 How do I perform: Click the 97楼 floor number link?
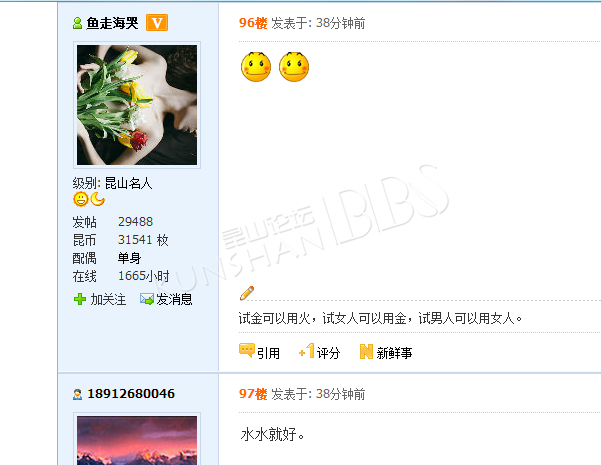click(253, 394)
